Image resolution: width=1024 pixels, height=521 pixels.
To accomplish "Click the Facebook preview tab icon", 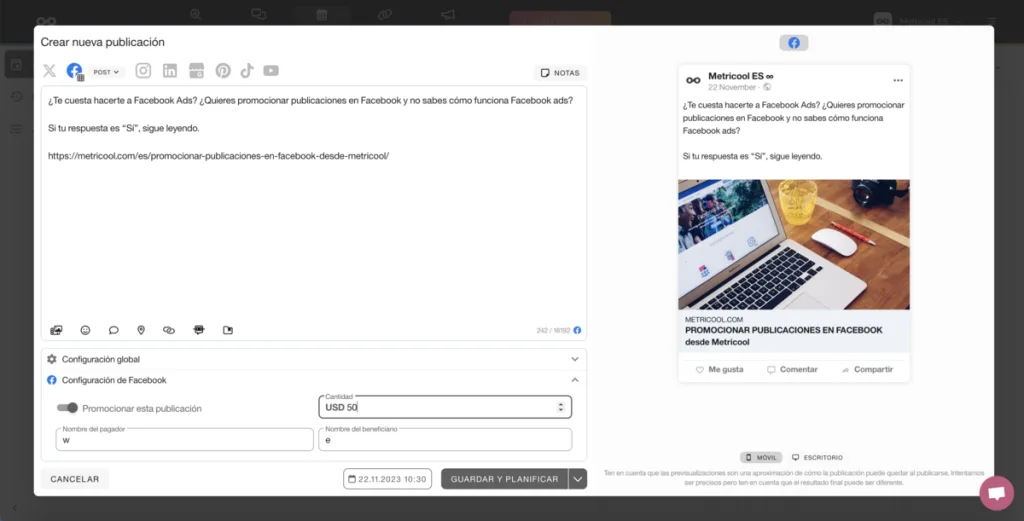I will pyautogui.click(x=793, y=43).
